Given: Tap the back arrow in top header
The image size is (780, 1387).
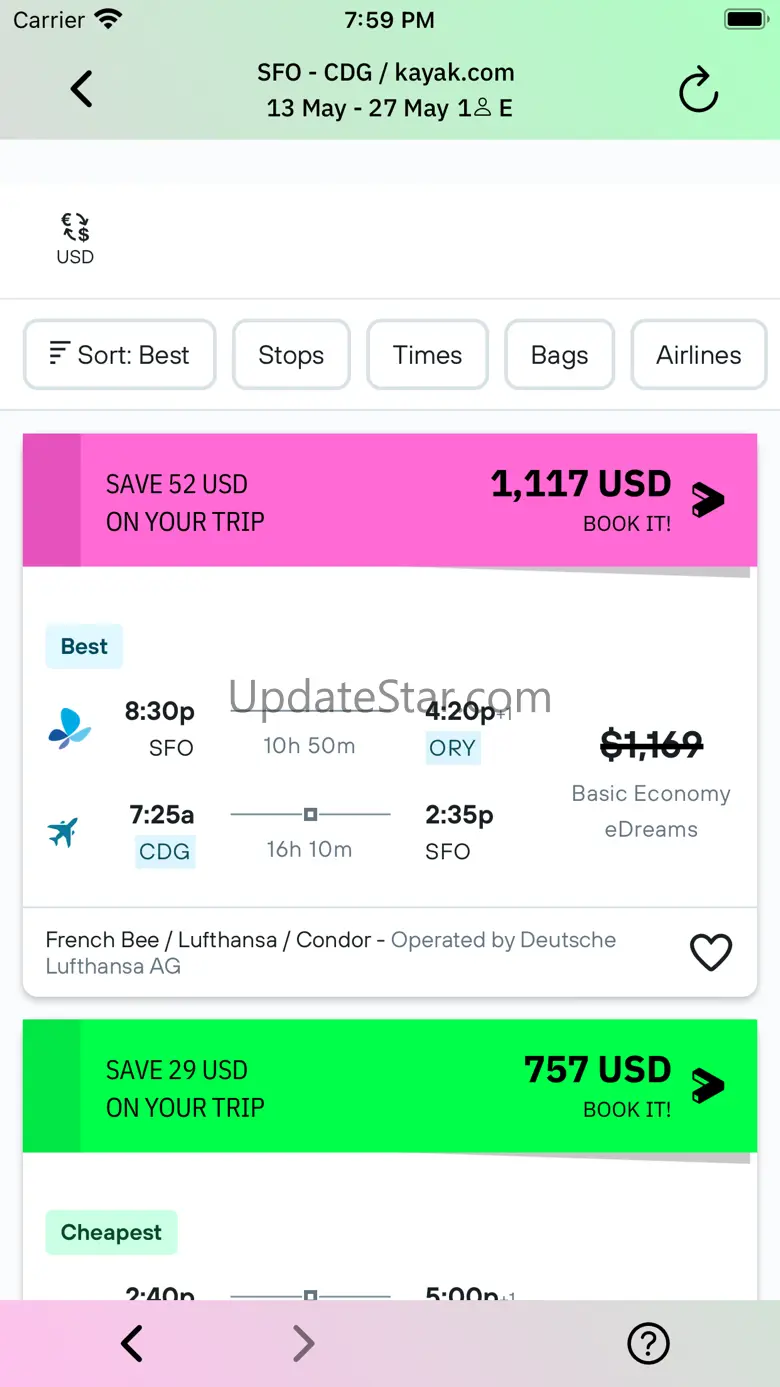Looking at the screenshot, I should tap(82, 90).
